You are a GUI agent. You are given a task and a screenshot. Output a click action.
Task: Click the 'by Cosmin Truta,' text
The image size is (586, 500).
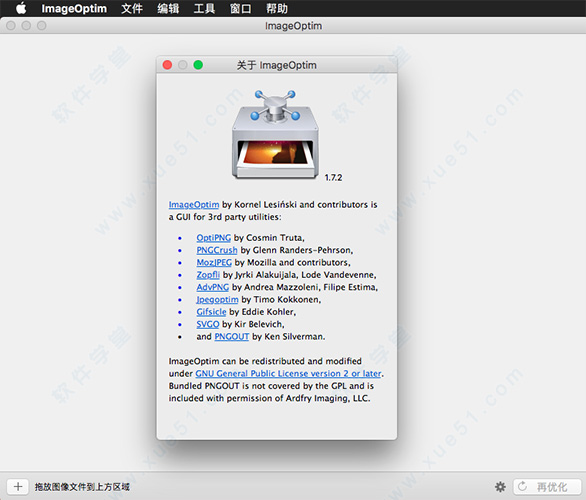[269, 238]
